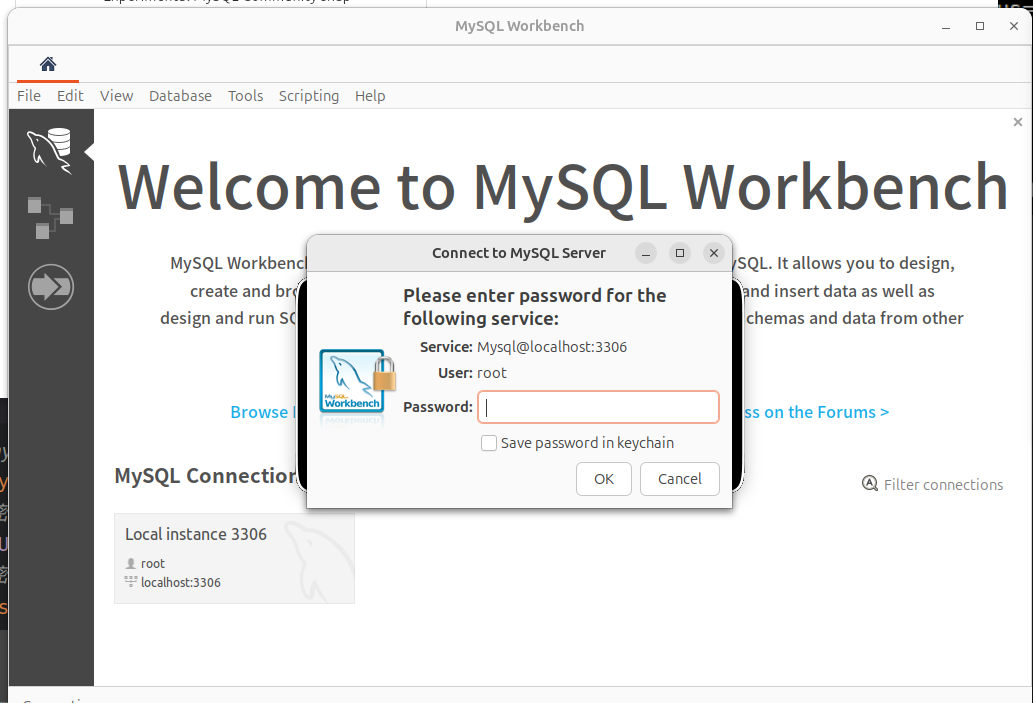Confirm password with the OK button

pyautogui.click(x=603, y=479)
